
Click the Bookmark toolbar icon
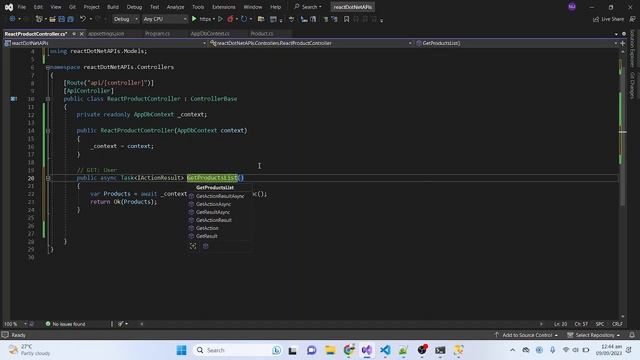point(347,19)
